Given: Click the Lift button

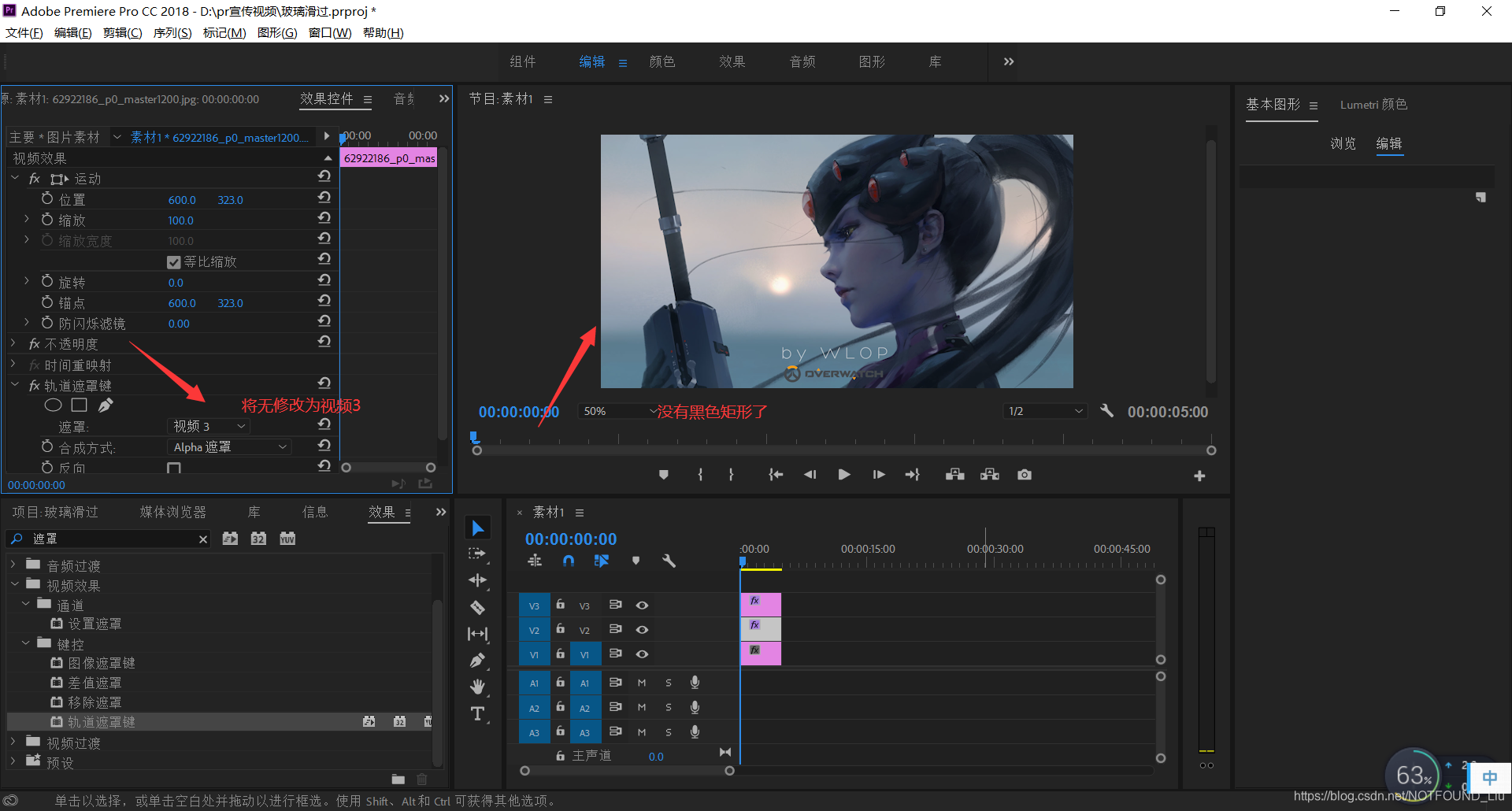Looking at the screenshot, I should tap(955, 475).
